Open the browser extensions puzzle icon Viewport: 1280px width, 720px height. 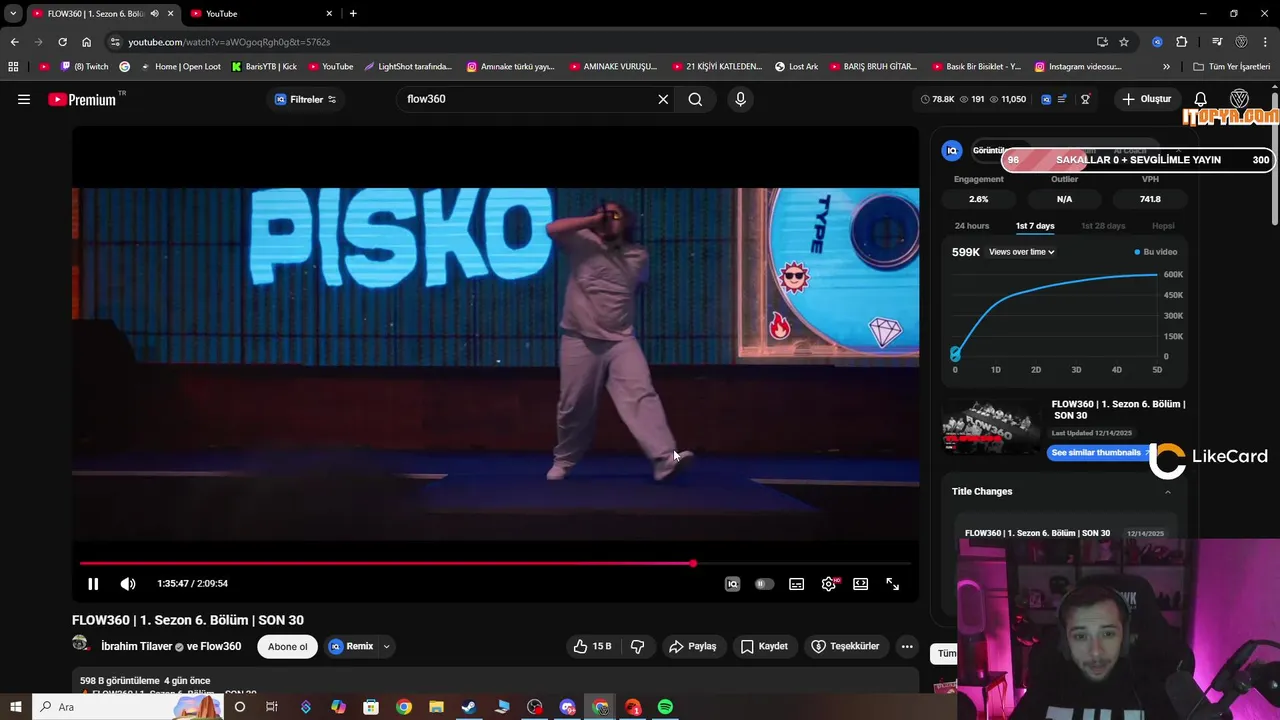[x=1181, y=42]
